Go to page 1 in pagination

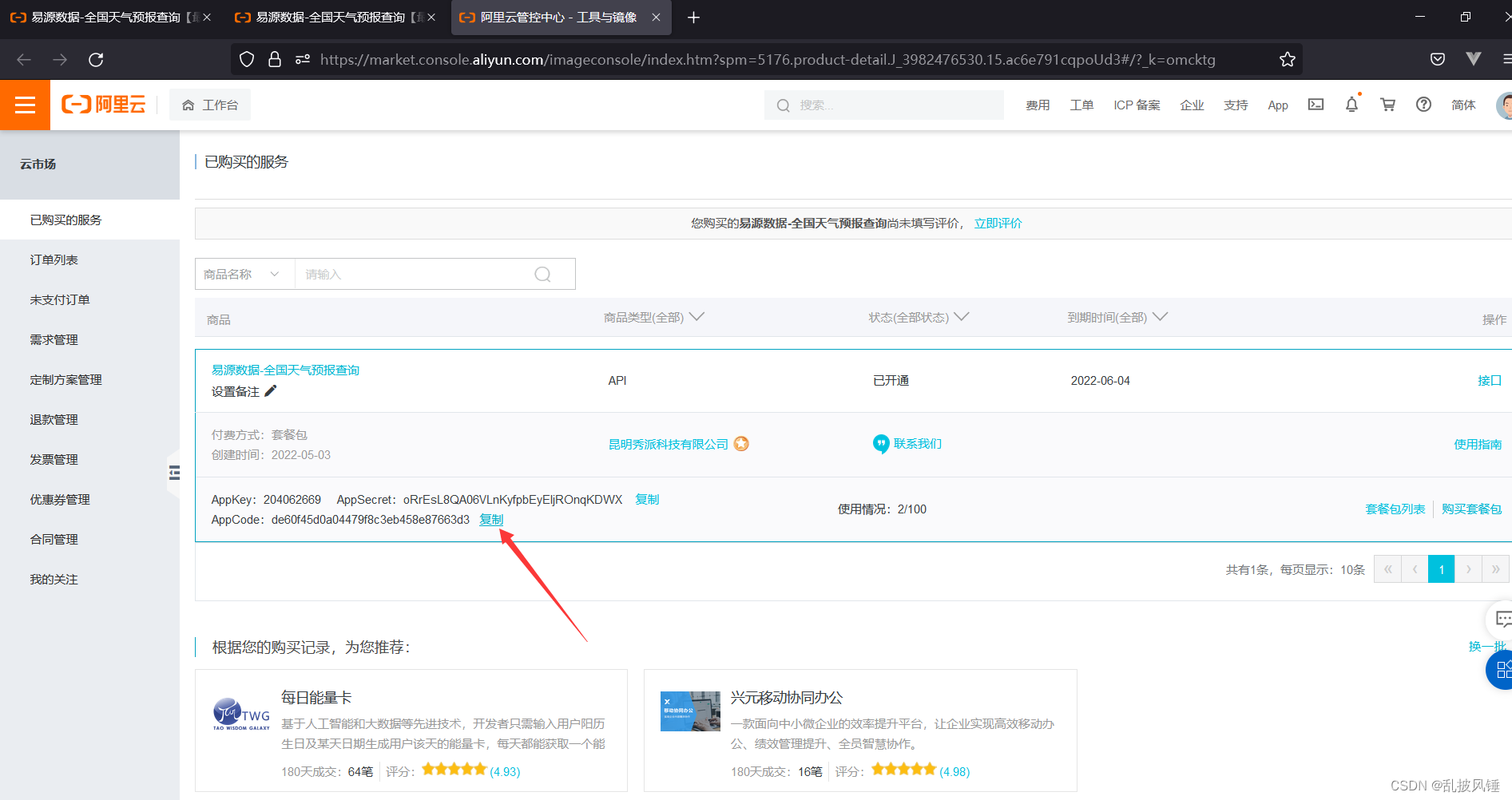point(1441,568)
